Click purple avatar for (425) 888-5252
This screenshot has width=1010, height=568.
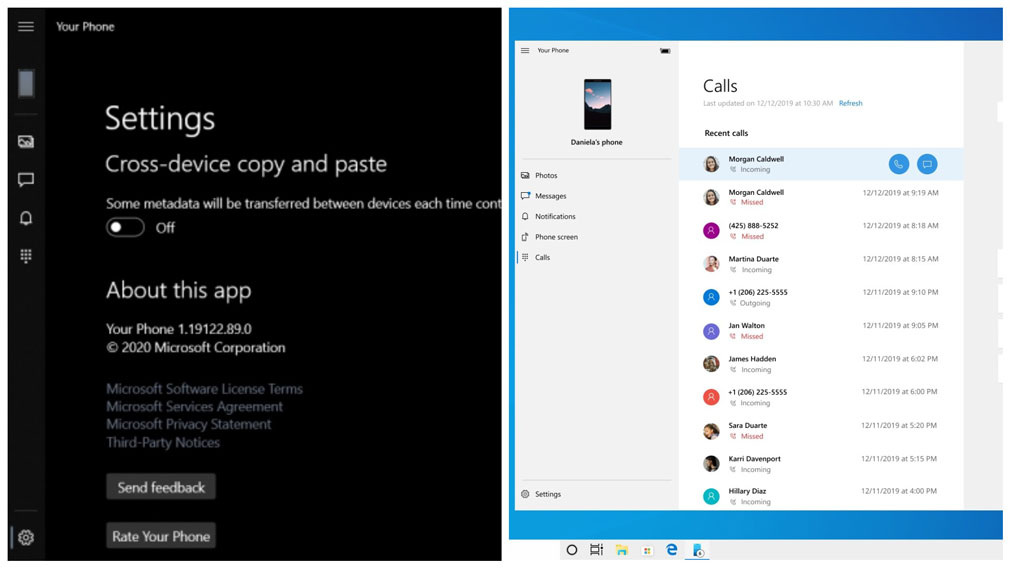point(711,231)
